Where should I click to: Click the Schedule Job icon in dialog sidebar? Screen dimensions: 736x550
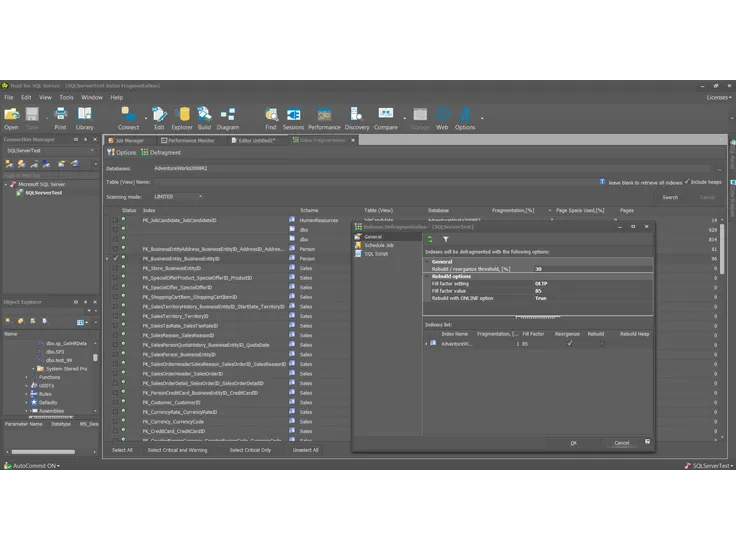click(x=358, y=245)
